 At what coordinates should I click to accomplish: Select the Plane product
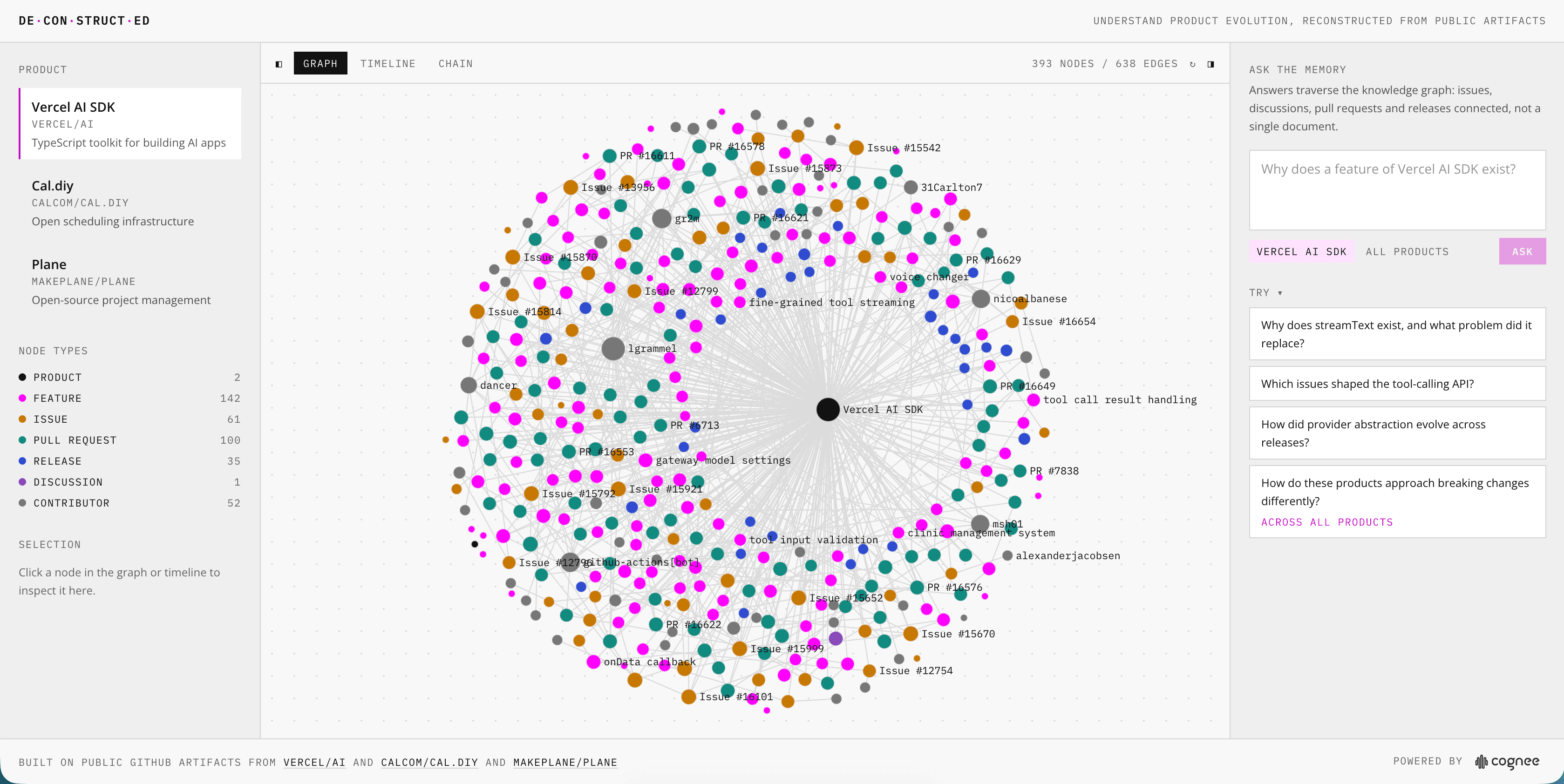[130, 282]
